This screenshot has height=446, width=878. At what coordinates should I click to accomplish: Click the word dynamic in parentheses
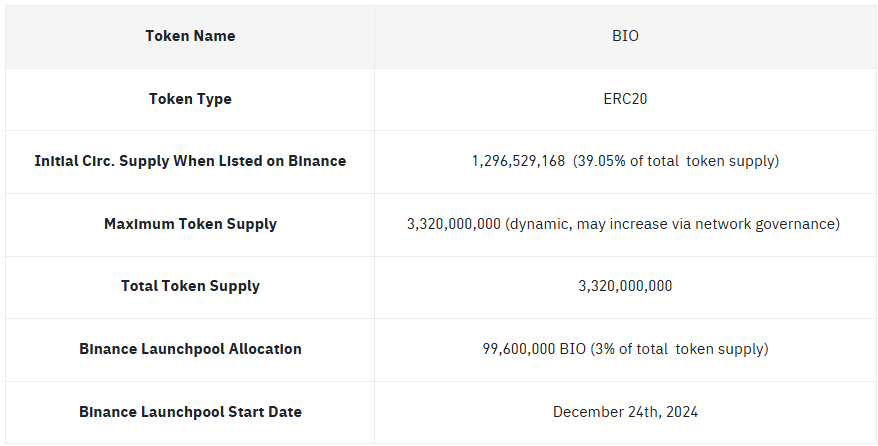tap(541, 224)
